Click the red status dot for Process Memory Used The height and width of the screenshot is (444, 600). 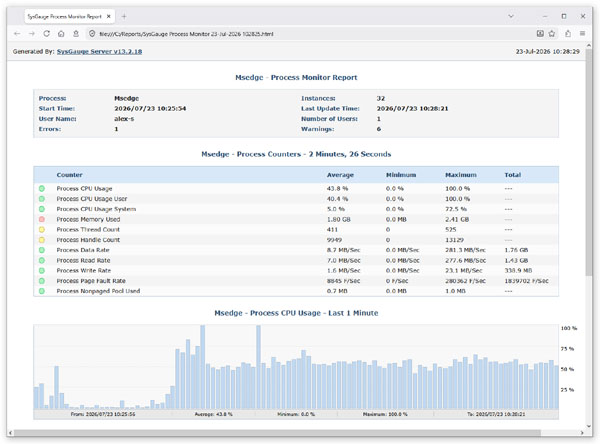pyautogui.click(x=42, y=219)
